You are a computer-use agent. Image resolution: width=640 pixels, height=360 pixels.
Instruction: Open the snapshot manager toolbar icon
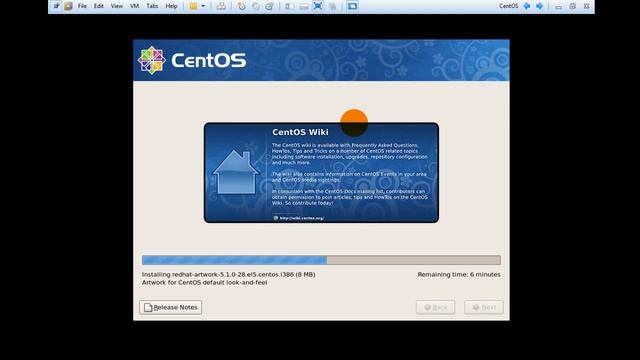(x=269, y=6)
